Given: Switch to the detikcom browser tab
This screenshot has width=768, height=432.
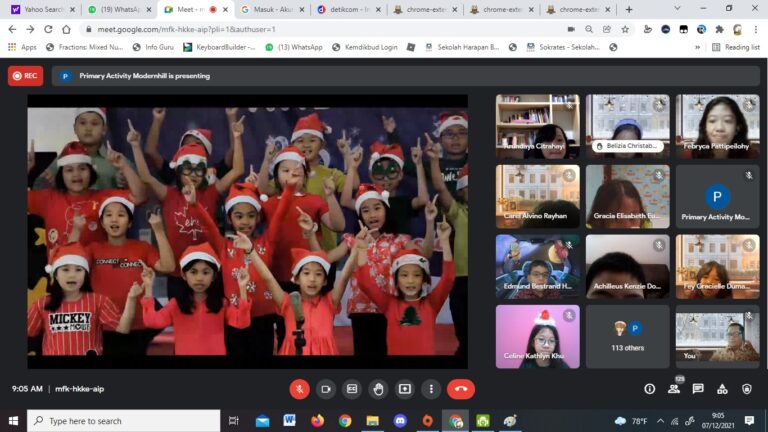Looking at the screenshot, I should click(x=346, y=9).
